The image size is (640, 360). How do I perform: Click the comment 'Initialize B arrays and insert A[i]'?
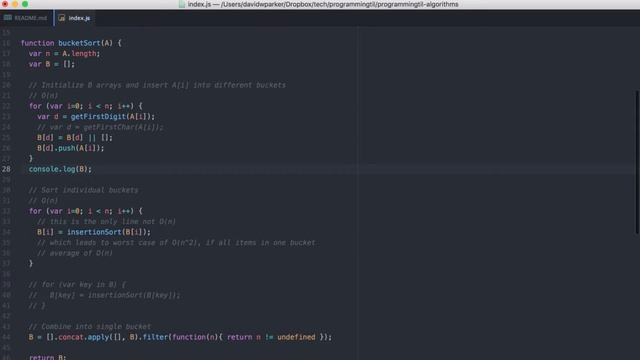(157, 85)
